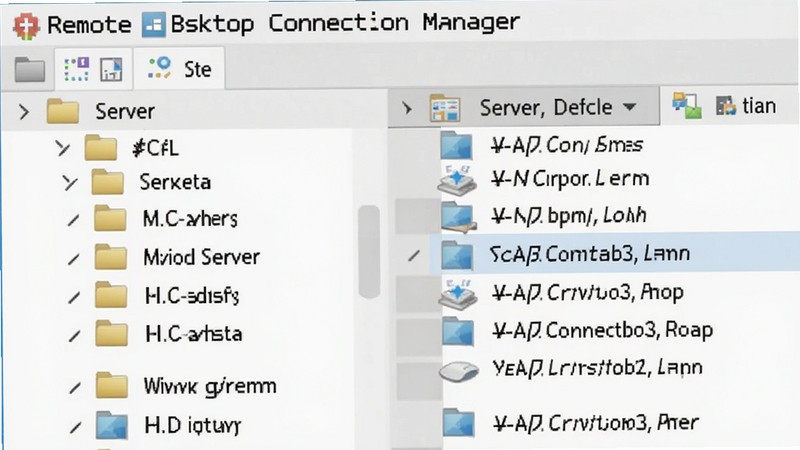The height and width of the screenshot is (450, 800).
Task: Select the 'Serketa' tree label
Action: click(175, 182)
